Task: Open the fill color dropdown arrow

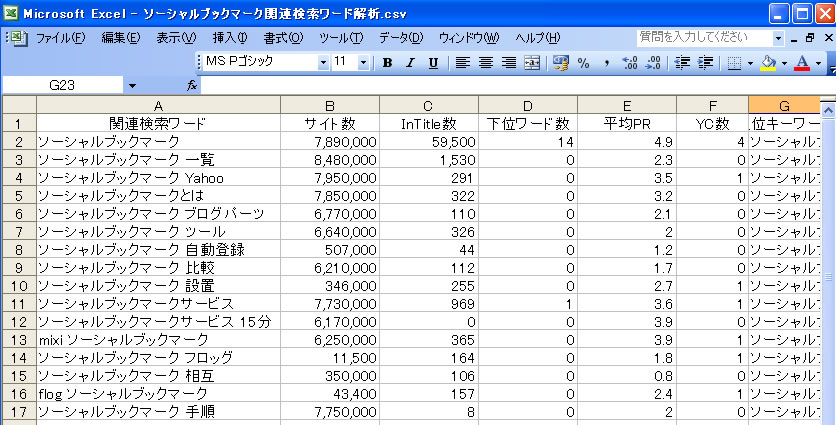Action: tap(784, 63)
